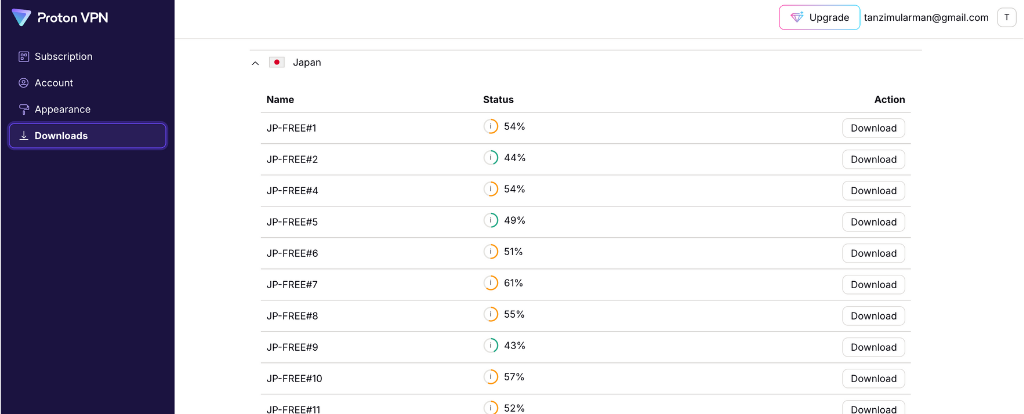
Task: Click the JP-FREE#5 load info icon
Action: 490,221
